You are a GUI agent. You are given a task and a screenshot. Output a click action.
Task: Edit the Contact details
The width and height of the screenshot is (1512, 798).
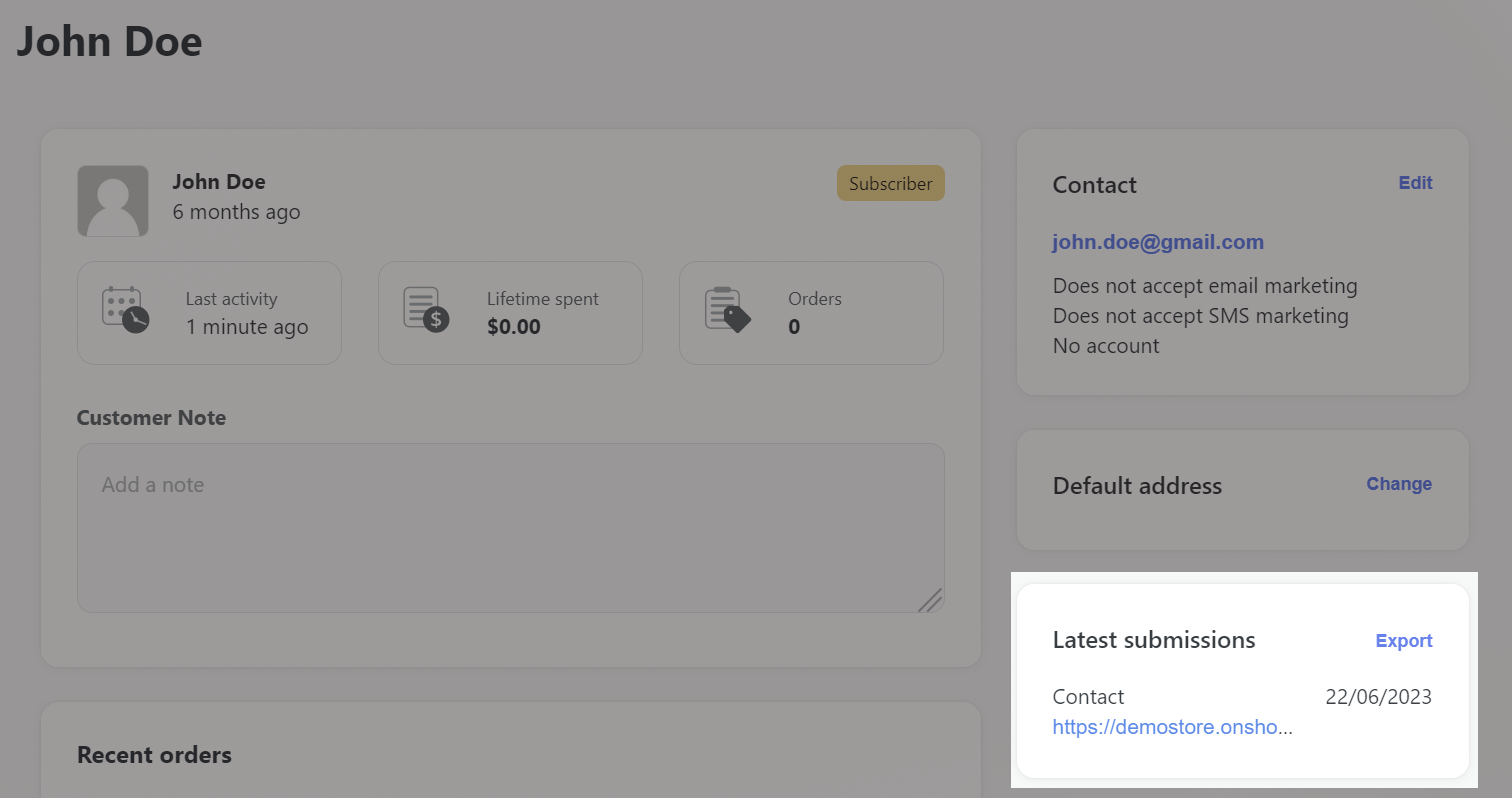[x=1415, y=183]
